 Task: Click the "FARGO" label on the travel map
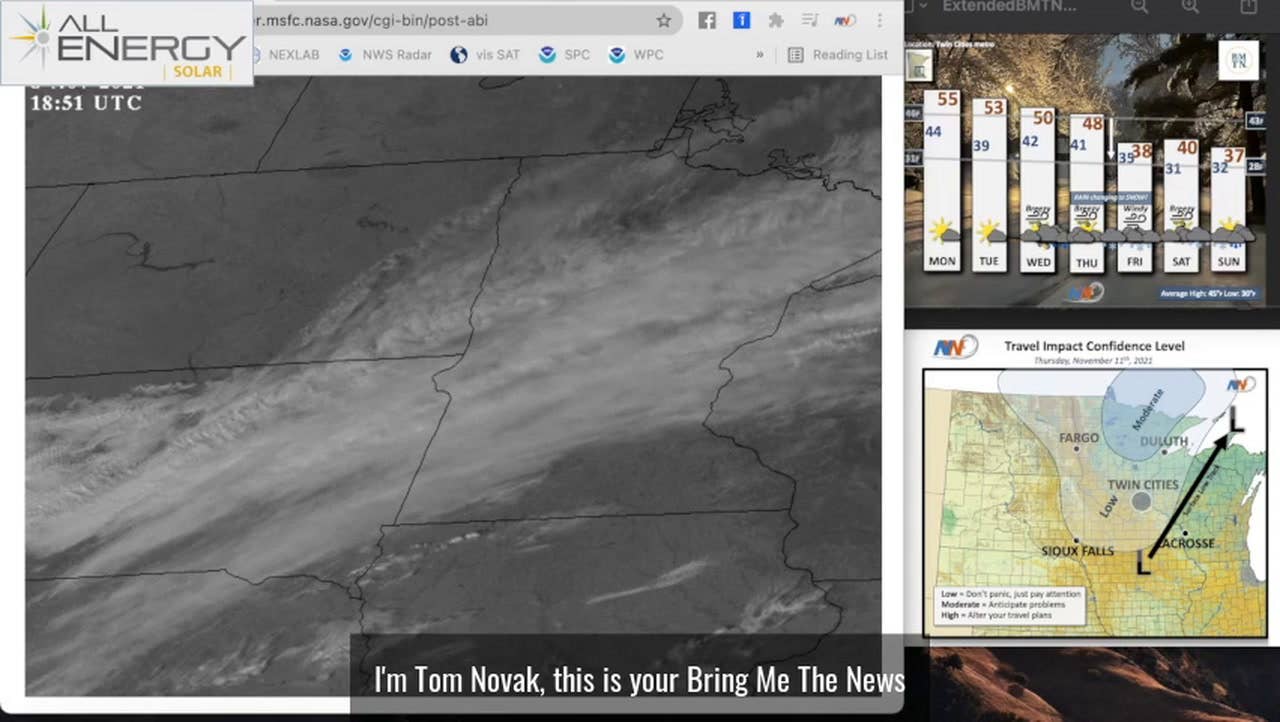pos(1078,438)
